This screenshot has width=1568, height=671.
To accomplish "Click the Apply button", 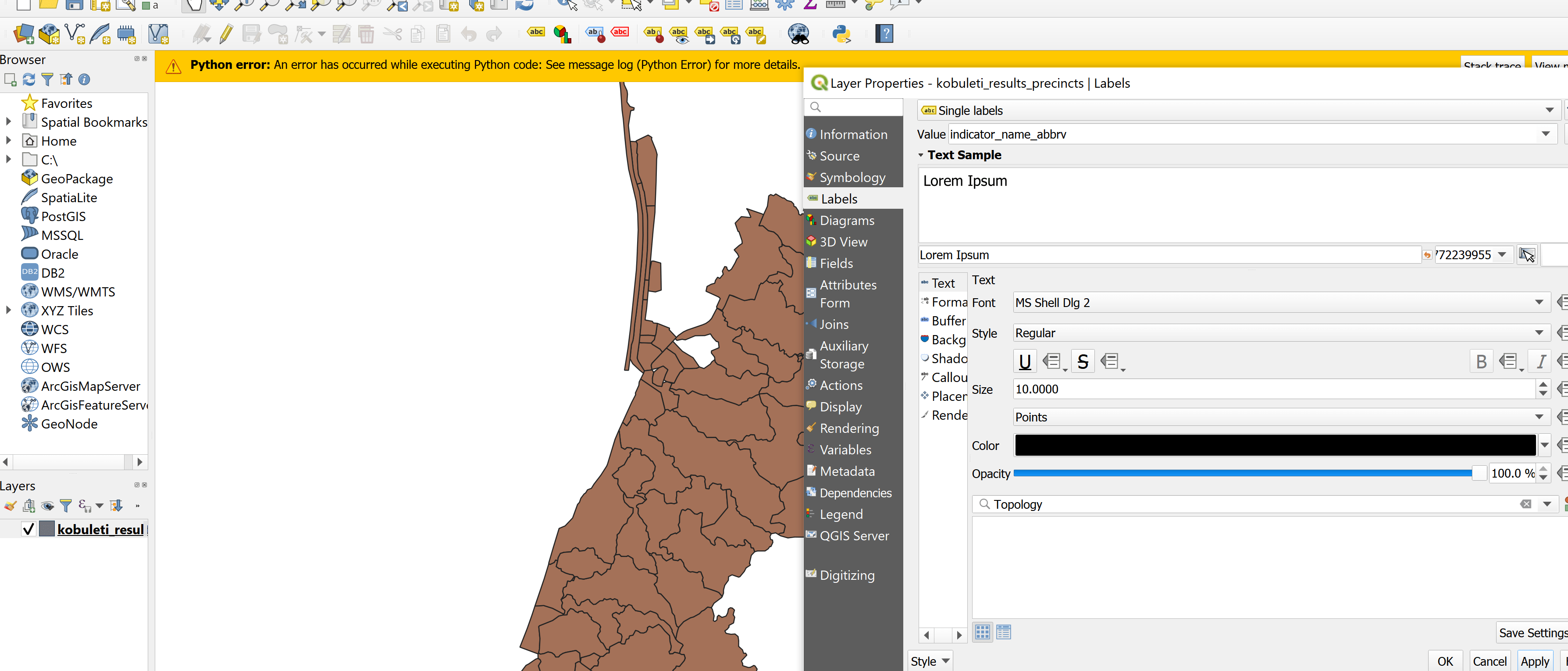I will 1535,661.
